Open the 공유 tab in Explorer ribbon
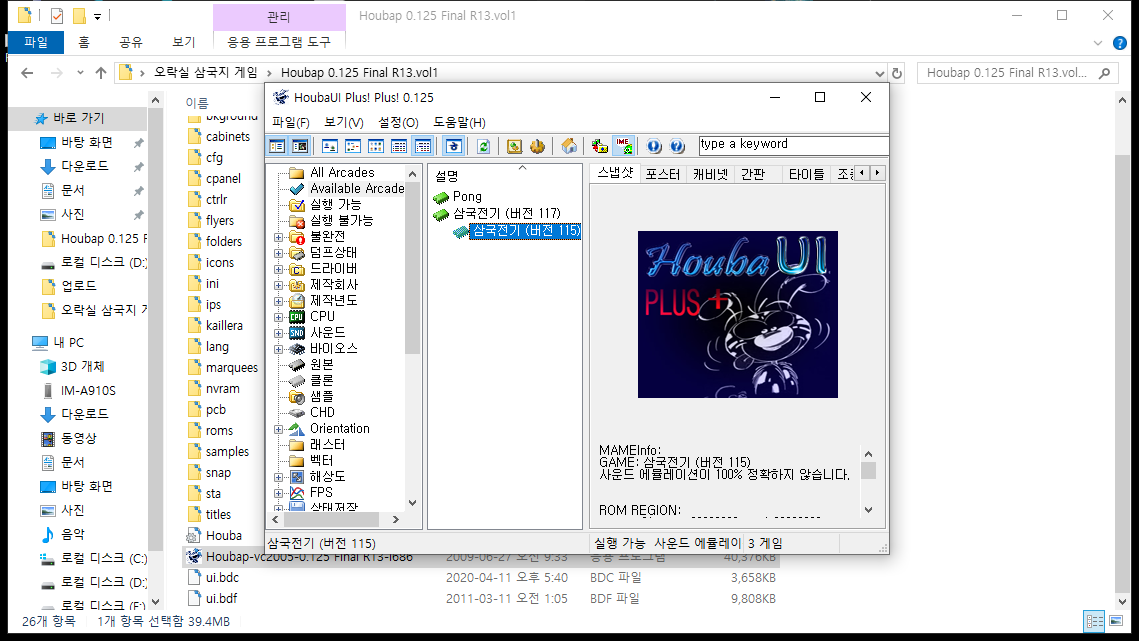The height and width of the screenshot is (641, 1139). click(x=131, y=42)
